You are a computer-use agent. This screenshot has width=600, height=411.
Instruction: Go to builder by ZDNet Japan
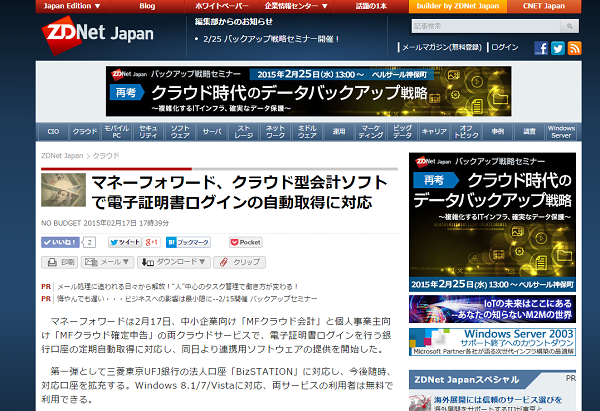(x=458, y=6)
